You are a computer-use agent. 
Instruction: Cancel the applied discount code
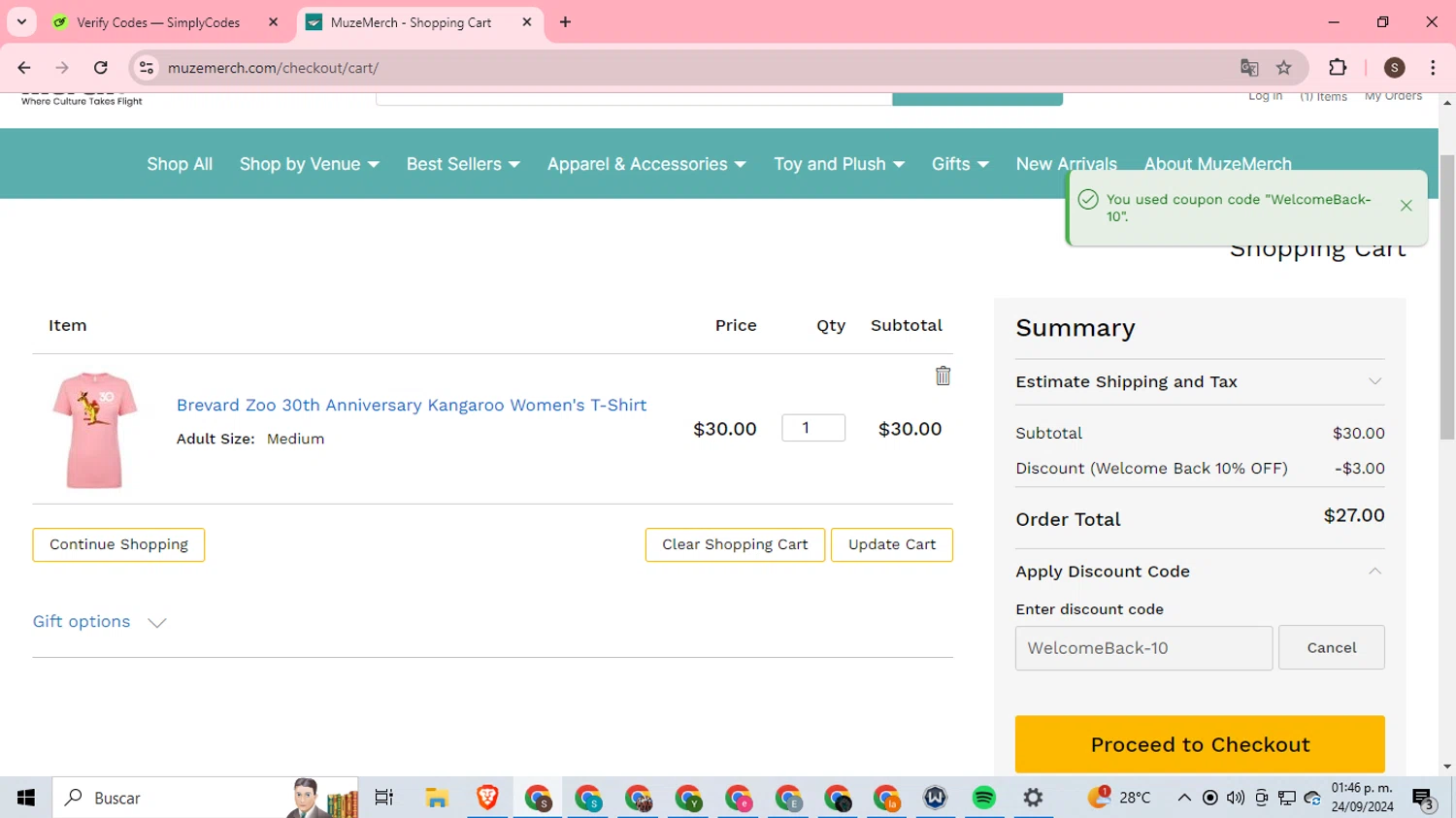[x=1331, y=647]
